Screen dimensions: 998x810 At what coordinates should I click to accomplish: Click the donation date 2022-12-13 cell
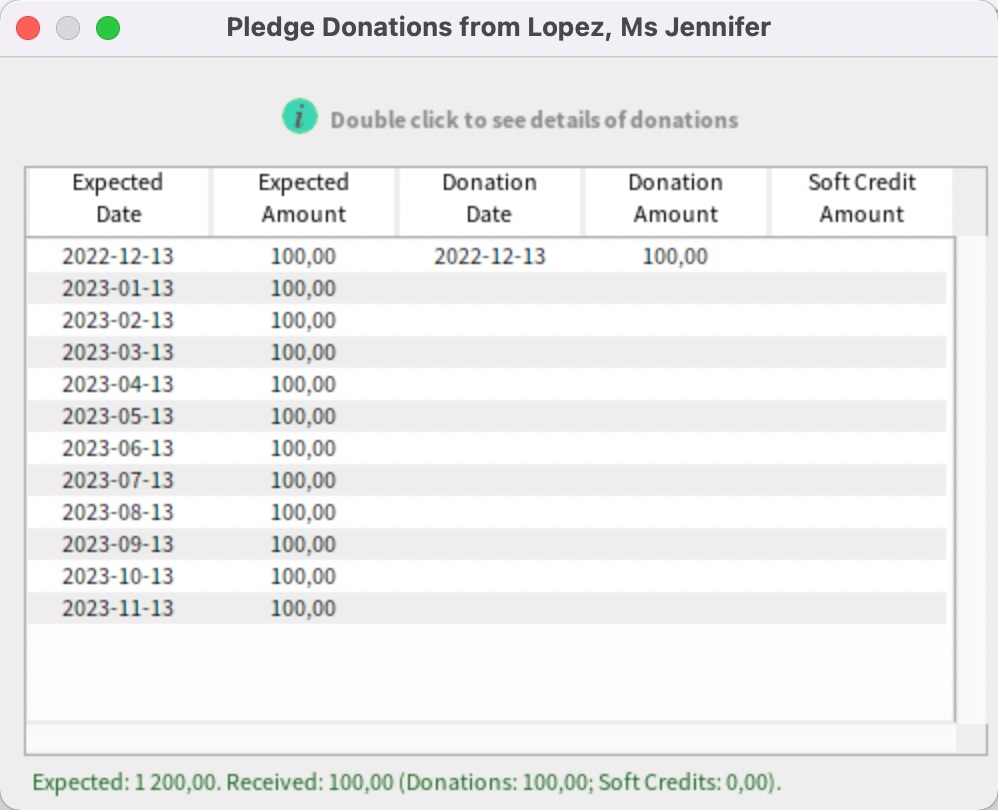click(x=489, y=256)
